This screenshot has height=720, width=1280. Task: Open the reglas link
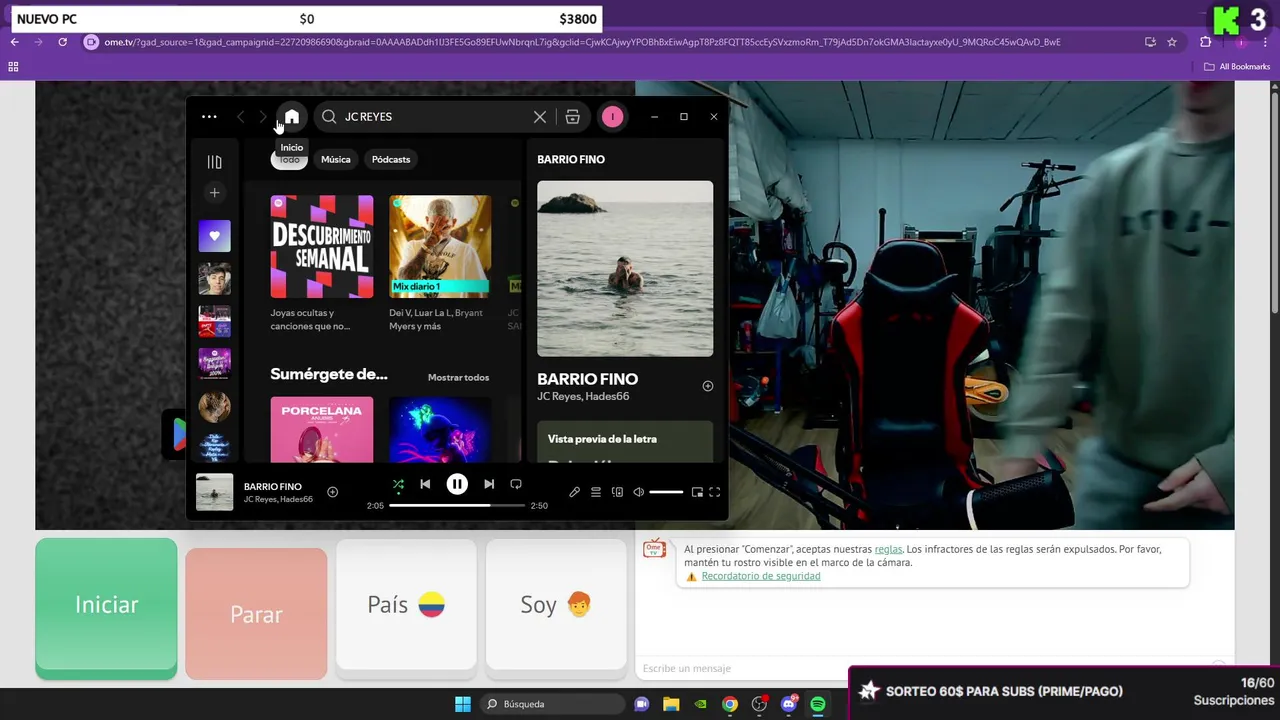[x=888, y=549]
